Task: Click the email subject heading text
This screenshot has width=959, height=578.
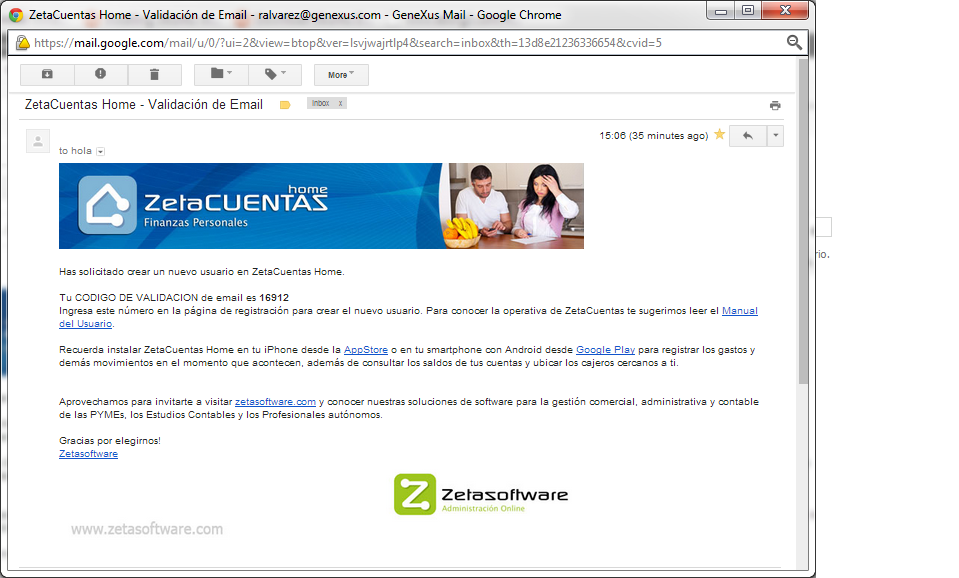Action: (x=144, y=105)
